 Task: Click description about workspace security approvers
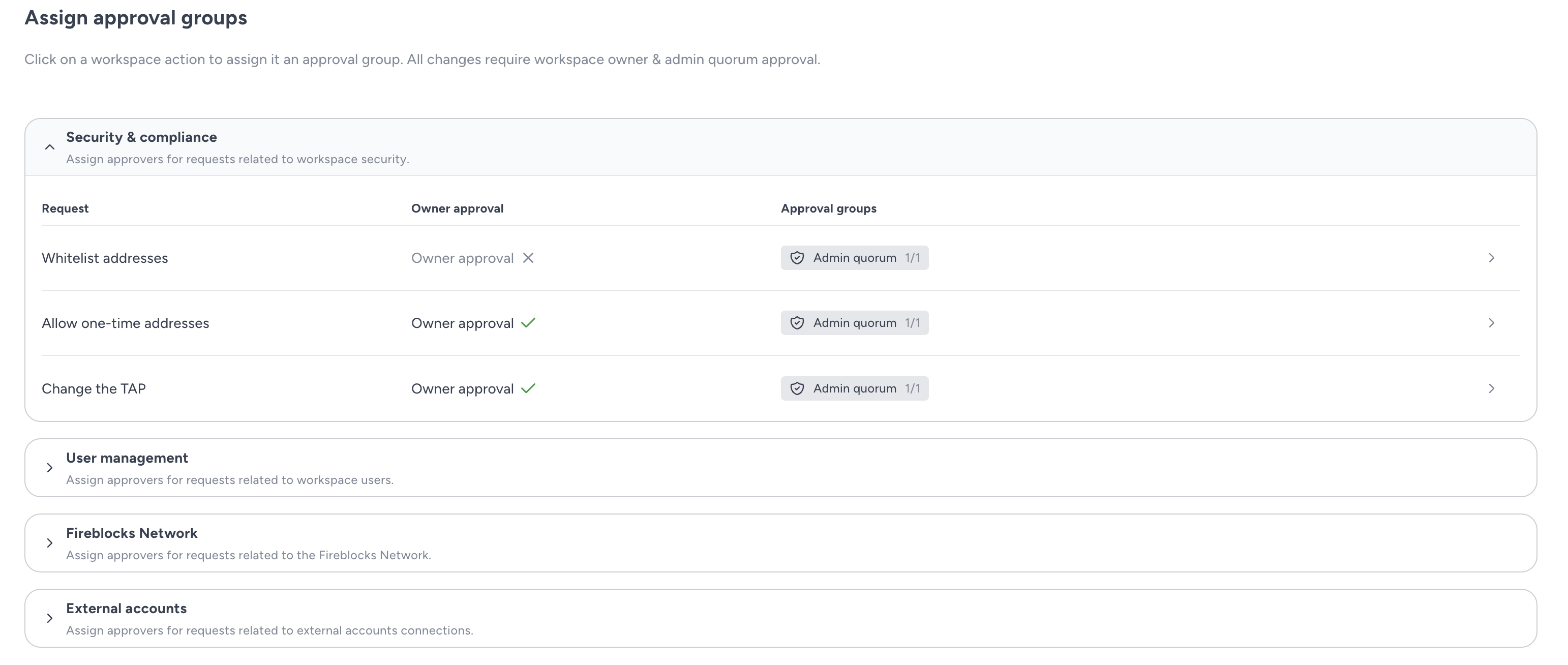237,160
